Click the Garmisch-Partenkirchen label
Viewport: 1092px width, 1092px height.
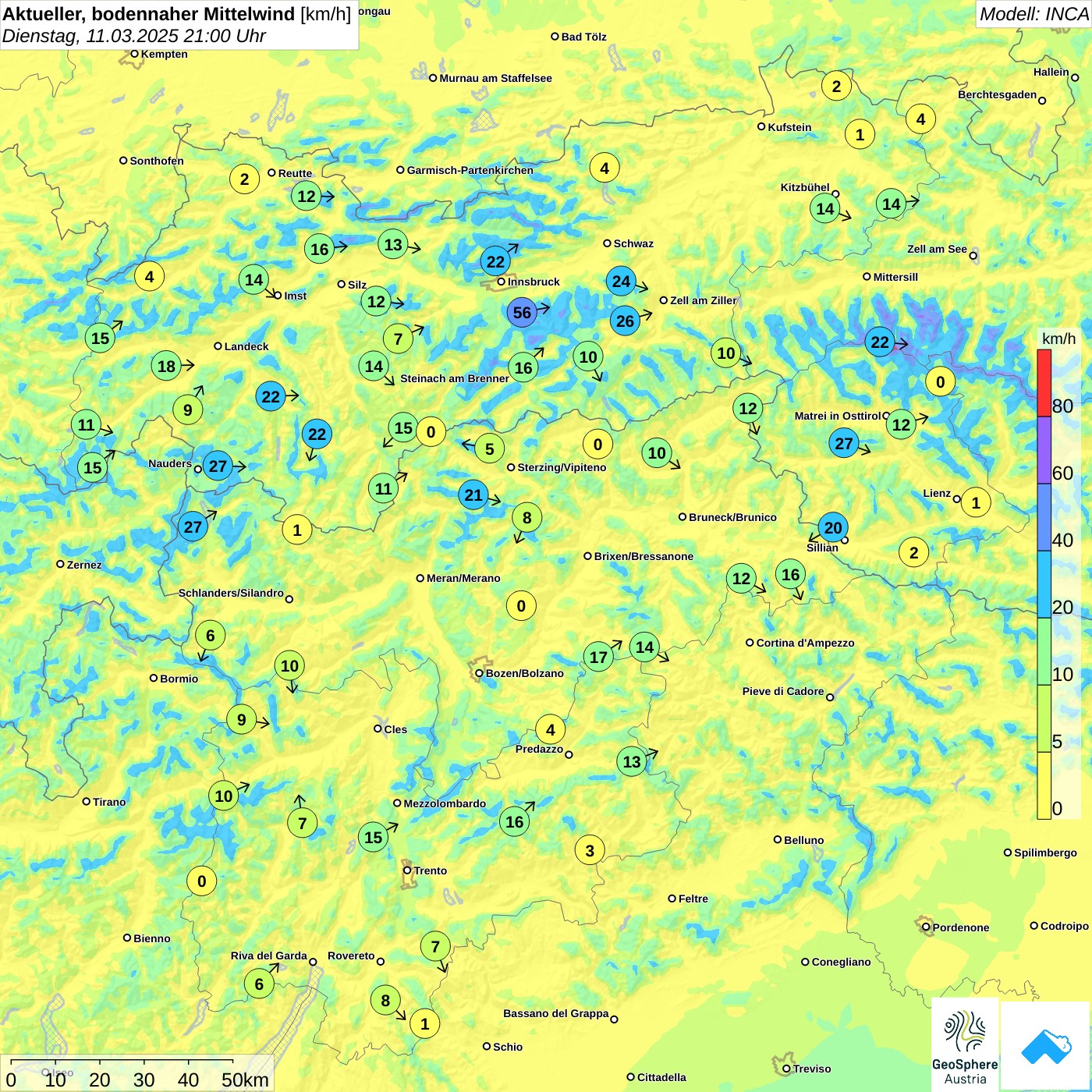470,170
